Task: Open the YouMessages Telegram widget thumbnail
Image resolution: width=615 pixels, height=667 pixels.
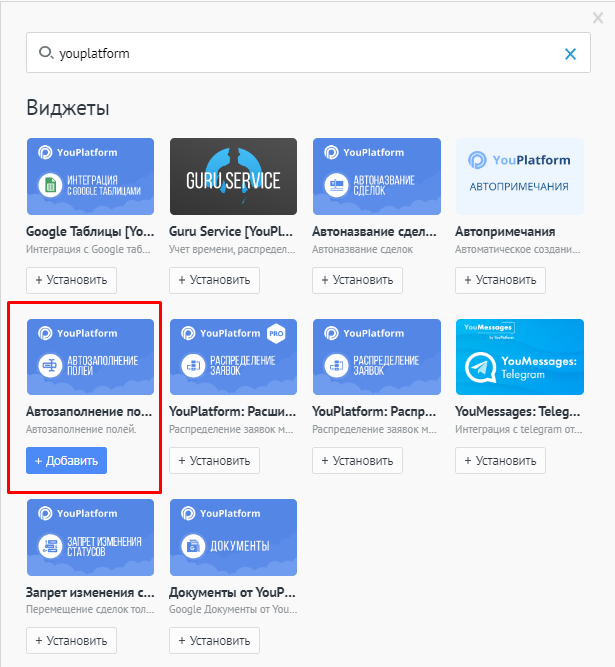Action: [520, 357]
